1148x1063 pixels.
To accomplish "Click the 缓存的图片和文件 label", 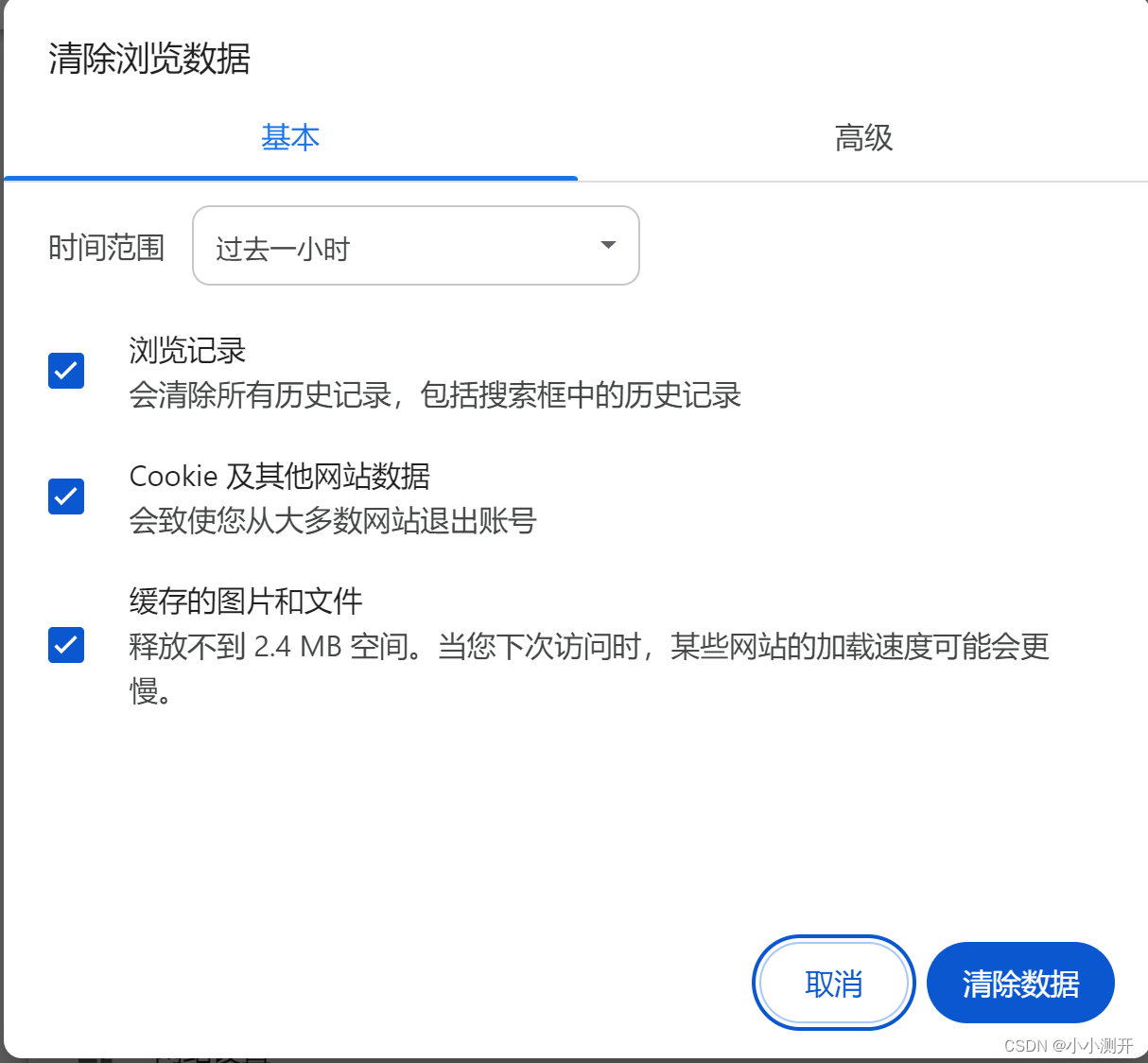I will pyautogui.click(x=246, y=601).
